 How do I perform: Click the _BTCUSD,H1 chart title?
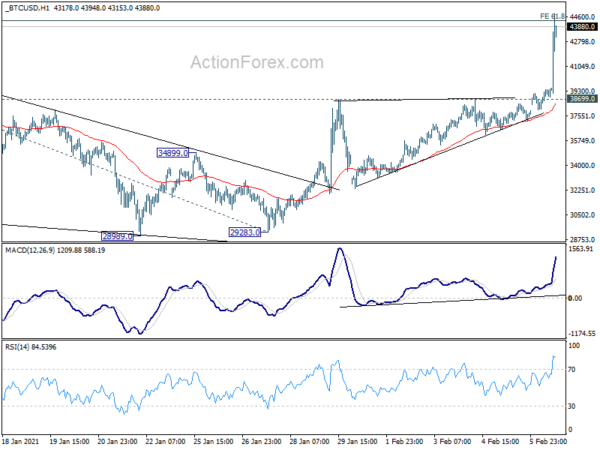pyautogui.click(x=26, y=8)
